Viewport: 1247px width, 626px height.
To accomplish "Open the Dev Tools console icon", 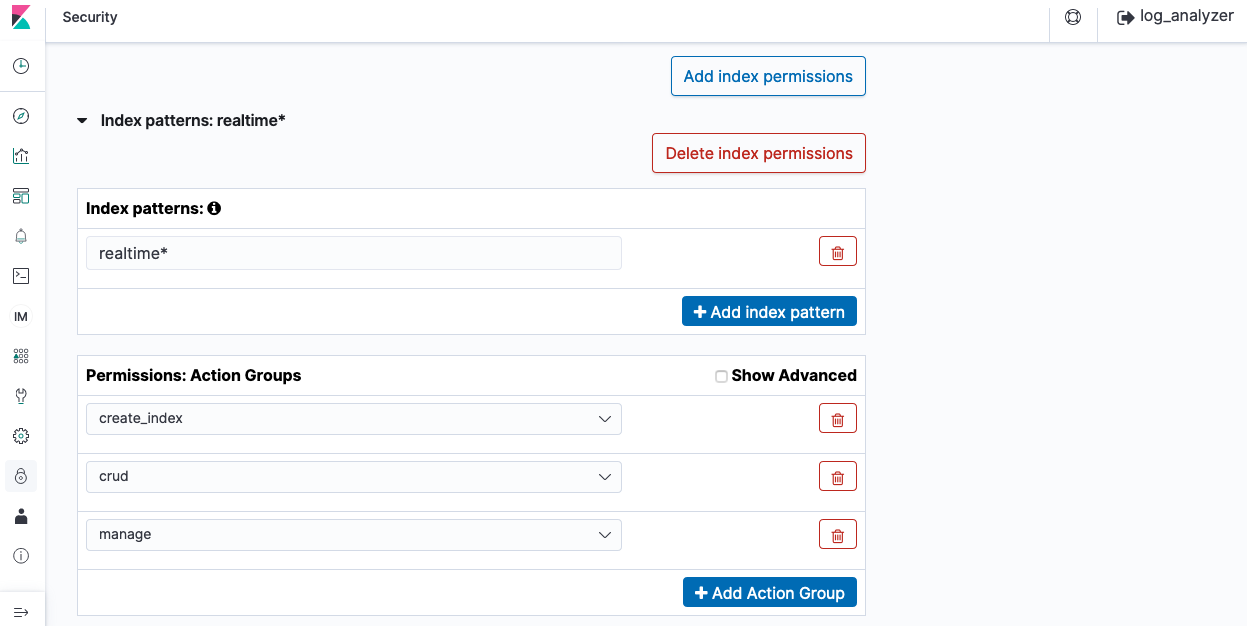I will (21, 276).
